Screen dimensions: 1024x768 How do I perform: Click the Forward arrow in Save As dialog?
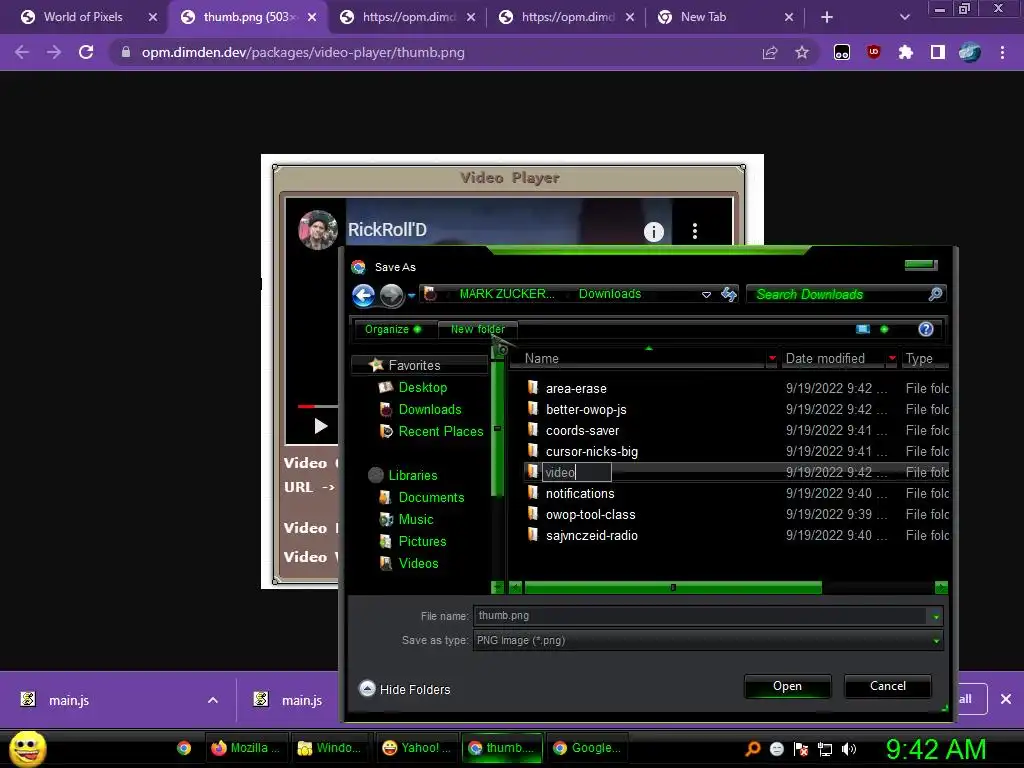(x=391, y=295)
